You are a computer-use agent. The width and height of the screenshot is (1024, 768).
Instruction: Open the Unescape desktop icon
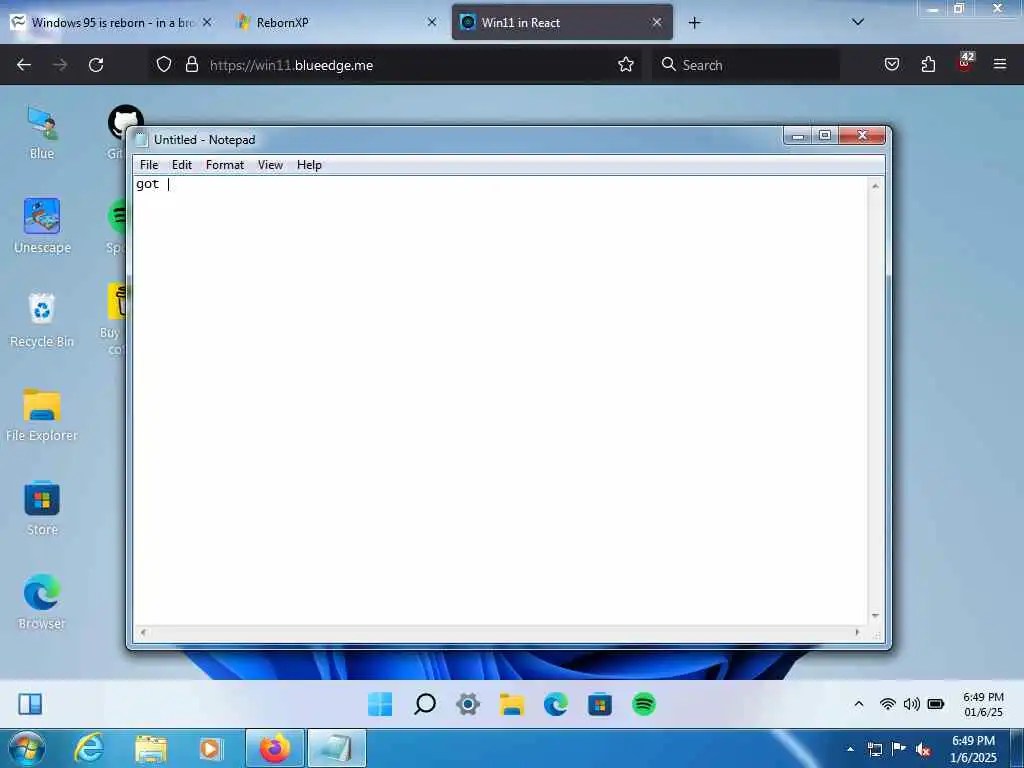pyautogui.click(x=42, y=226)
